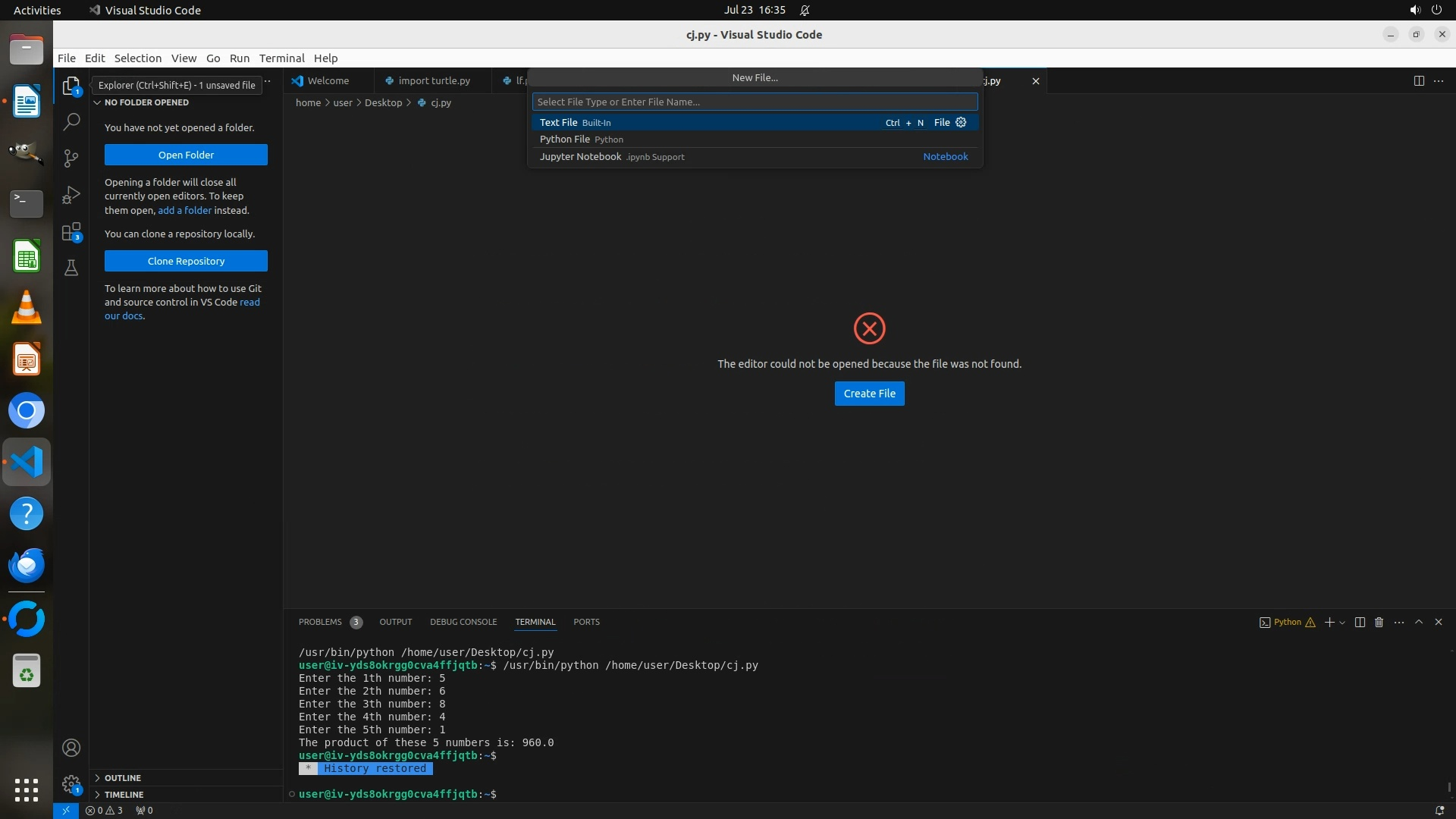Open the Manage gear in activity bar
This screenshot has height=819, width=1456.
[71, 784]
